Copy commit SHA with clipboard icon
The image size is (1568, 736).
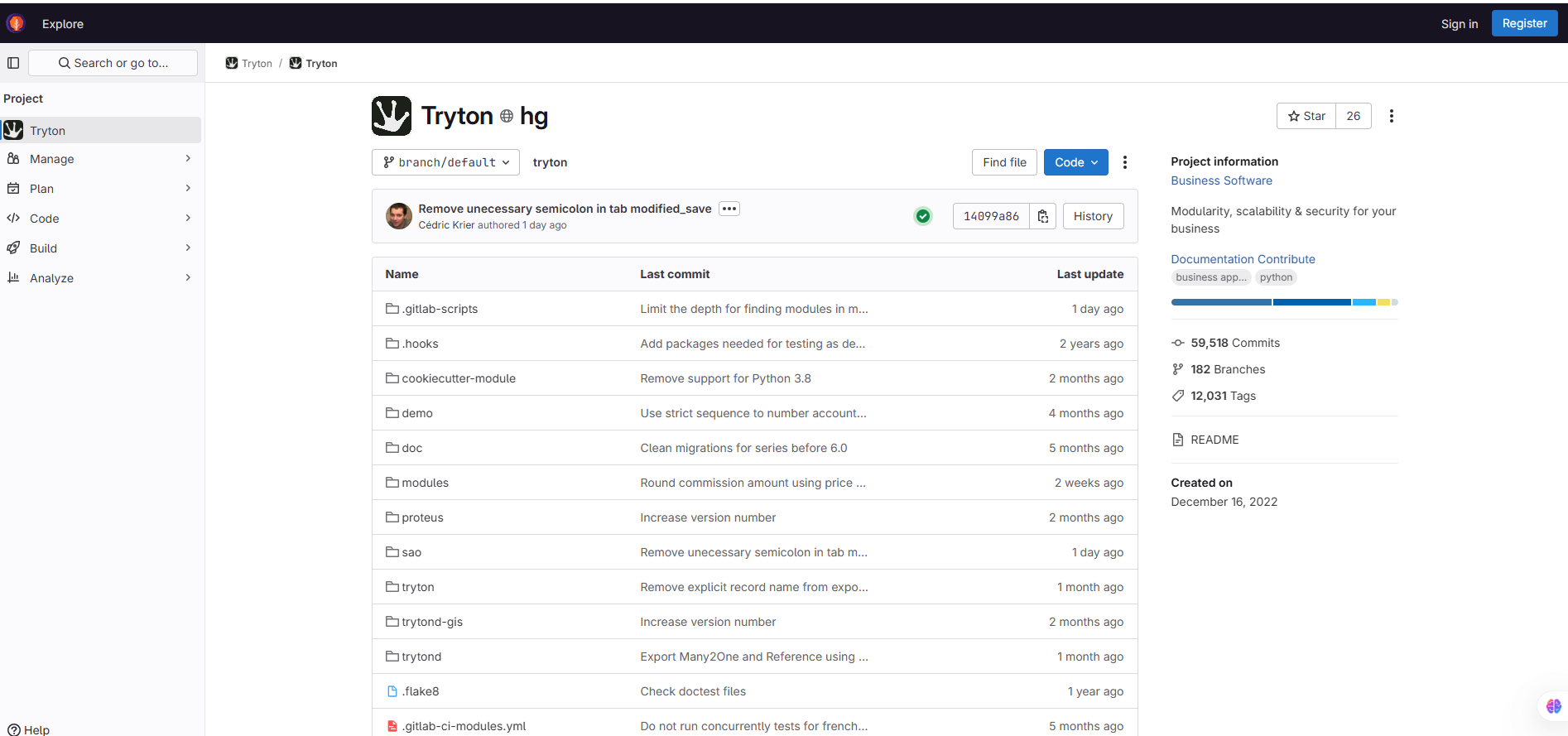1043,216
